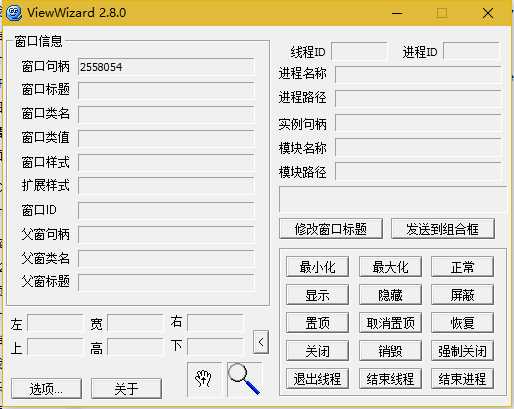514x409 pixels.
Task: Click the 窗口标题 input field
Action: coord(166,91)
